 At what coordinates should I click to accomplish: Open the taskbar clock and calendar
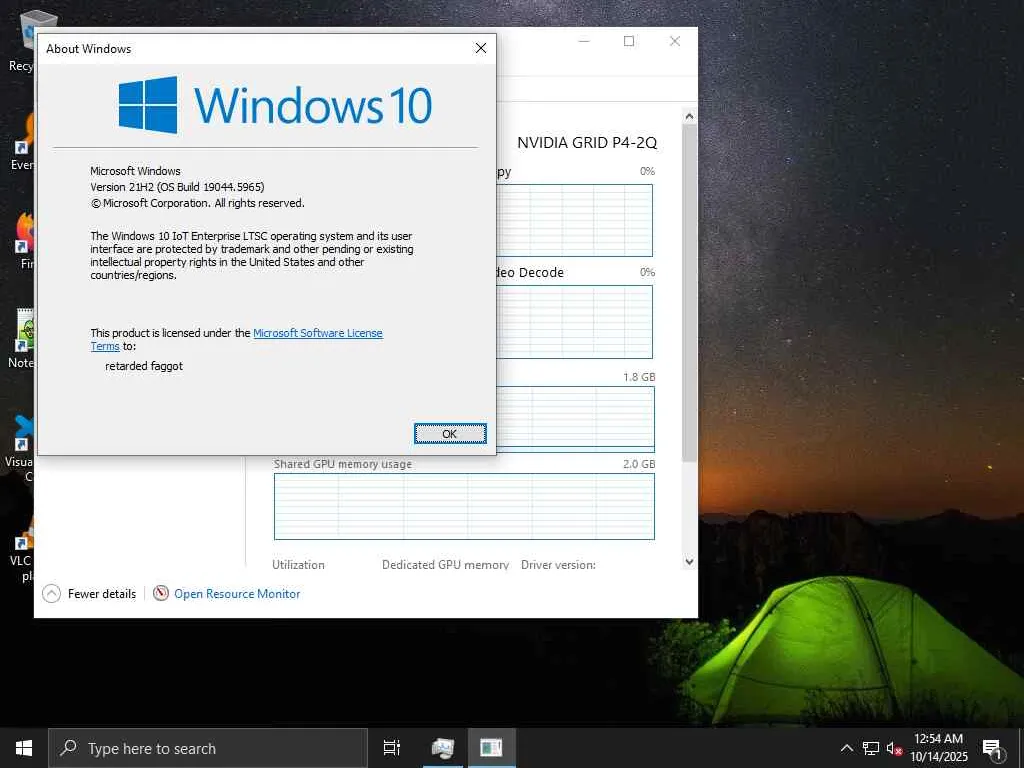[x=938, y=748]
